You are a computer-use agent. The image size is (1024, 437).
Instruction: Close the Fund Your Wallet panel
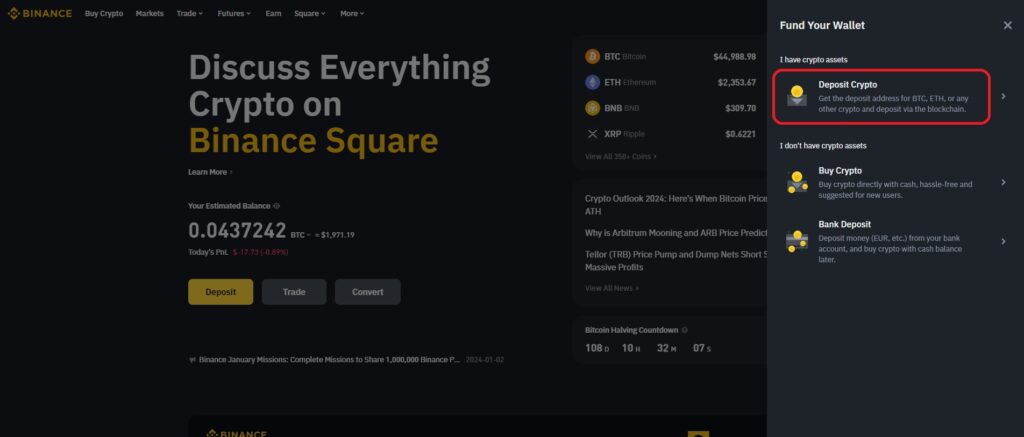click(1008, 25)
